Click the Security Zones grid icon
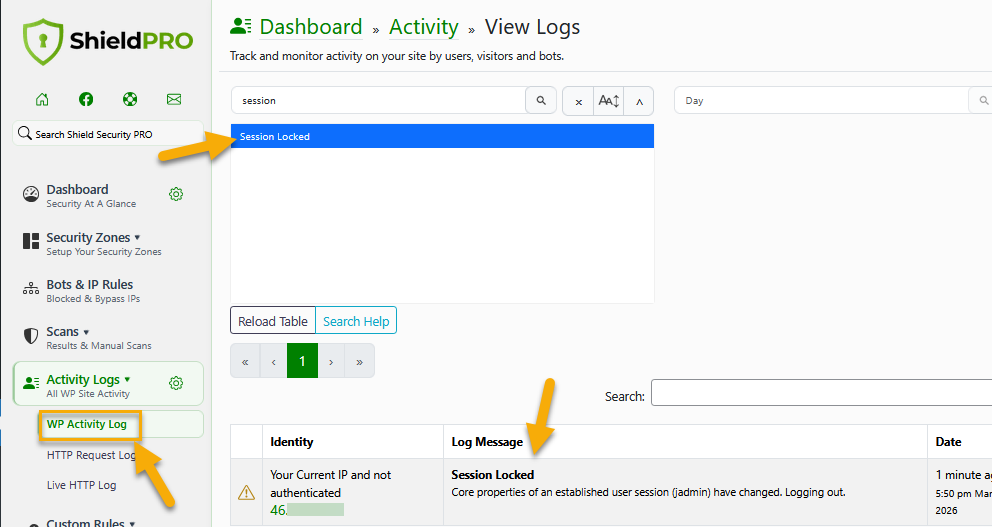This screenshot has height=527, width=992. point(31,241)
